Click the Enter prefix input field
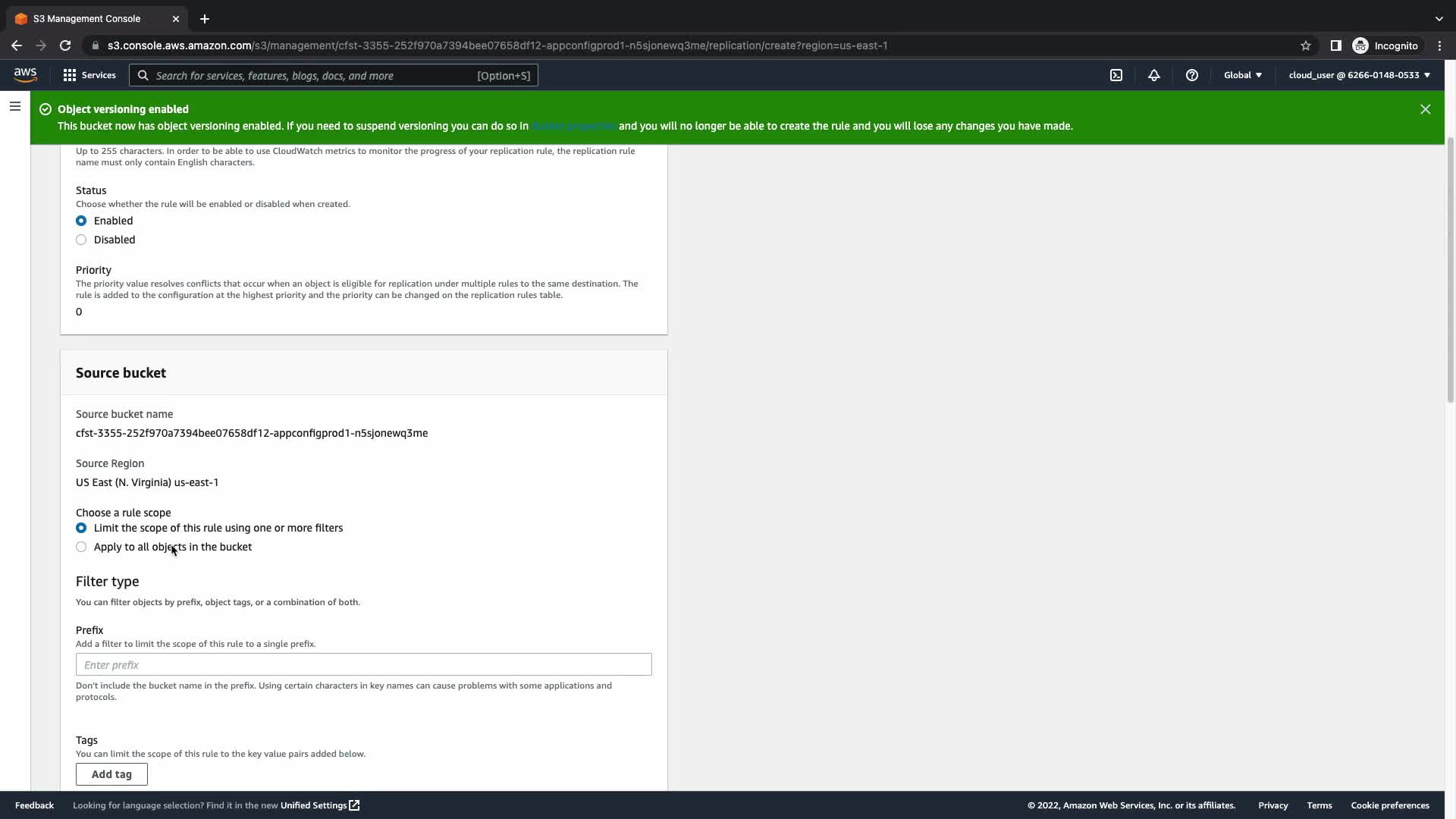Screen dimensions: 1456x819 pyautogui.click(x=363, y=664)
